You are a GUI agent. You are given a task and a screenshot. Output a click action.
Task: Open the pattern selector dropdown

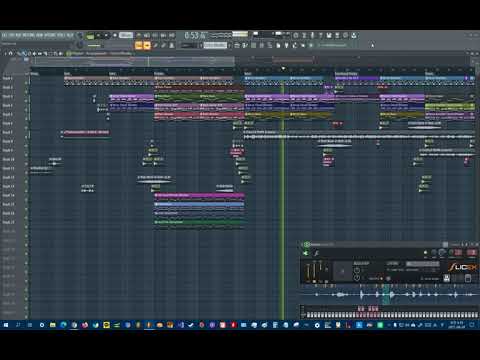[x=215, y=45]
